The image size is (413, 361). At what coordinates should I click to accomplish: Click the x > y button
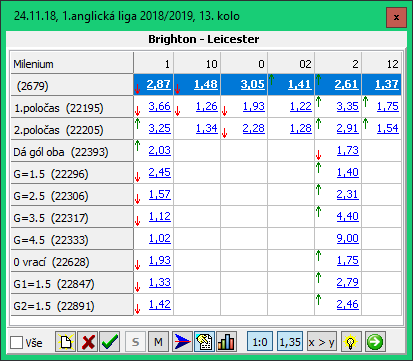click(x=321, y=342)
